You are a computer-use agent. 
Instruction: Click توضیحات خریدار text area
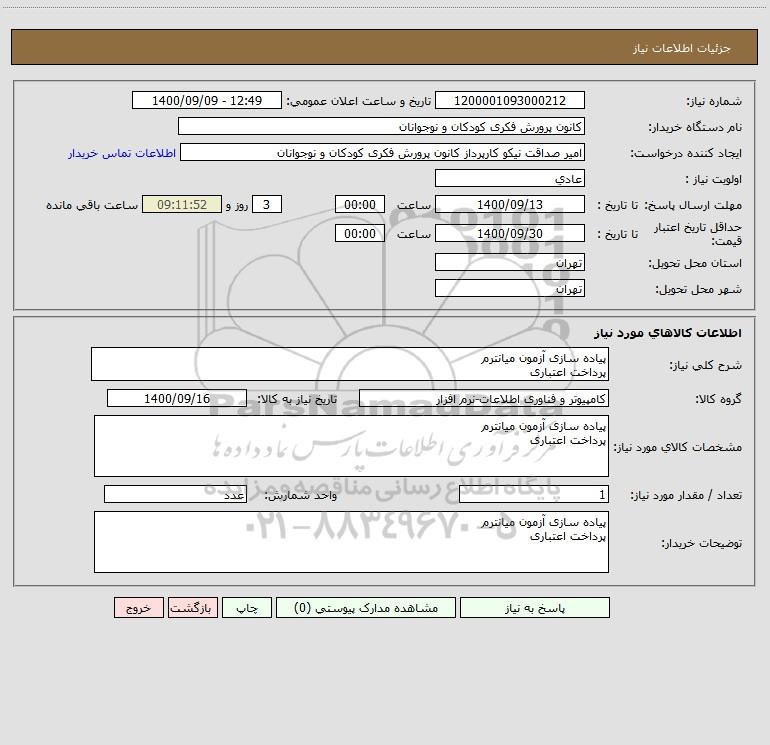click(x=351, y=542)
